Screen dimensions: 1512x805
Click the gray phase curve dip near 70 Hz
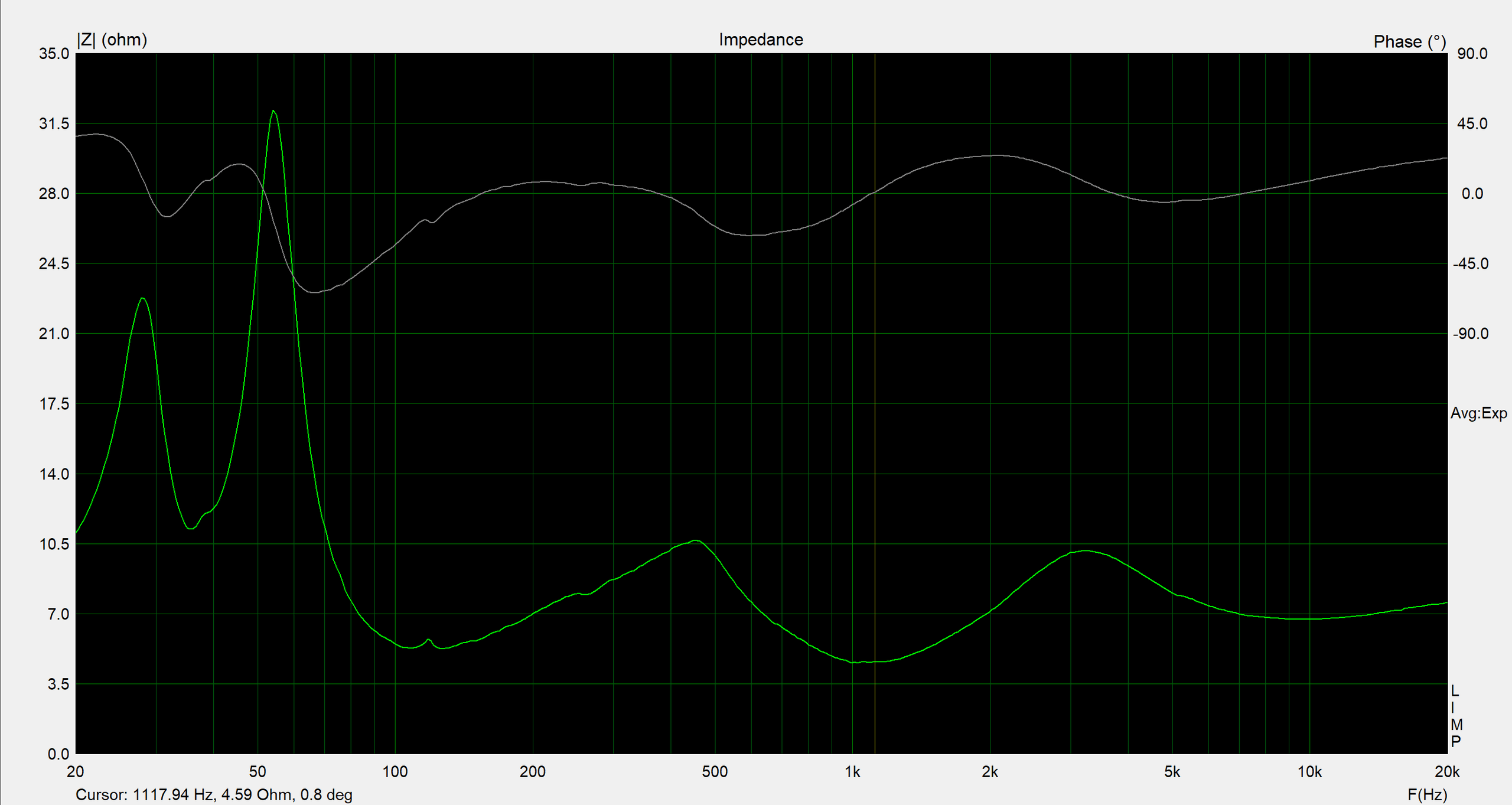(315, 292)
